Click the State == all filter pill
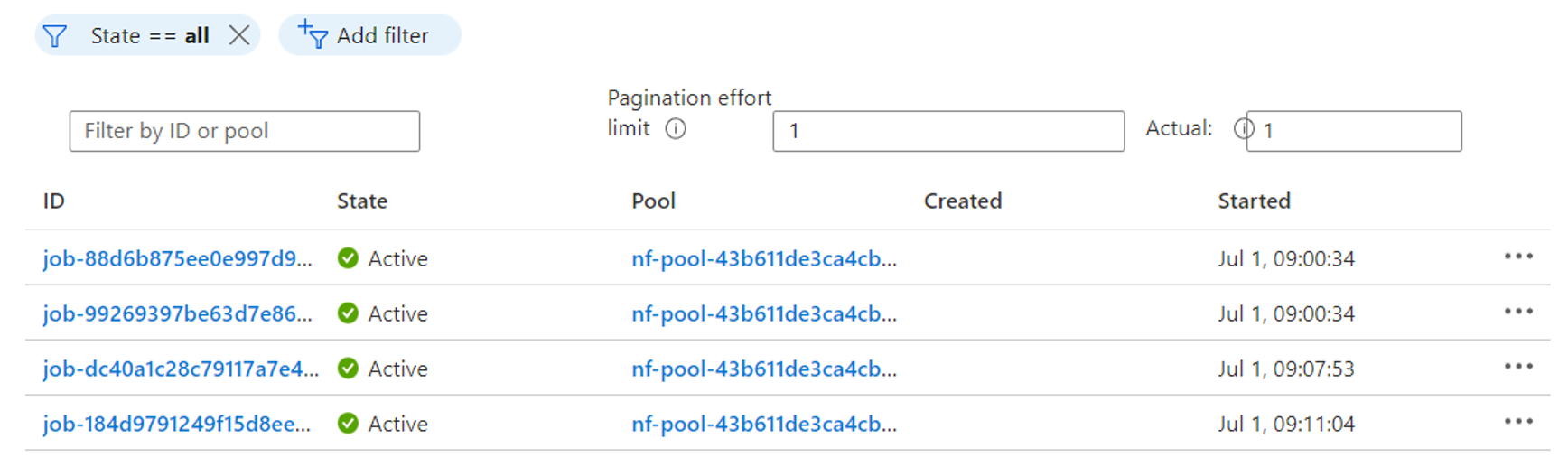The width and height of the screenshot is (1568, 476). tap(150, 35)
